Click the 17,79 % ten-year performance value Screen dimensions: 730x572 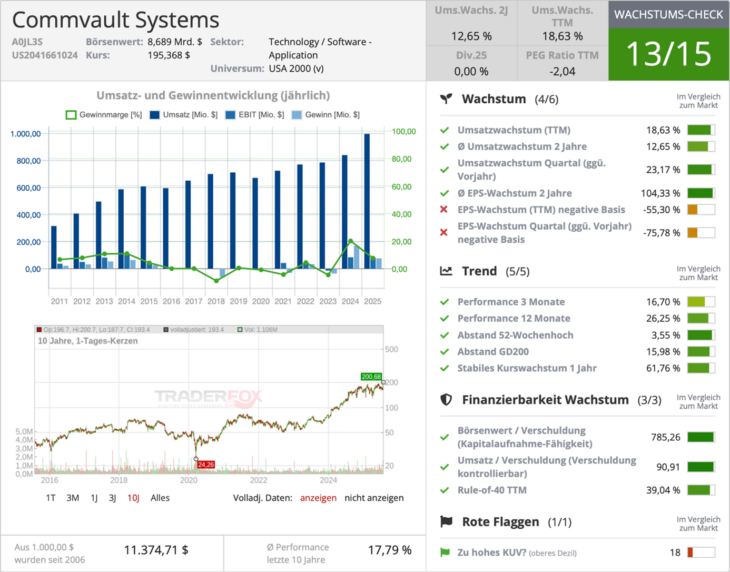coord(390,550)
